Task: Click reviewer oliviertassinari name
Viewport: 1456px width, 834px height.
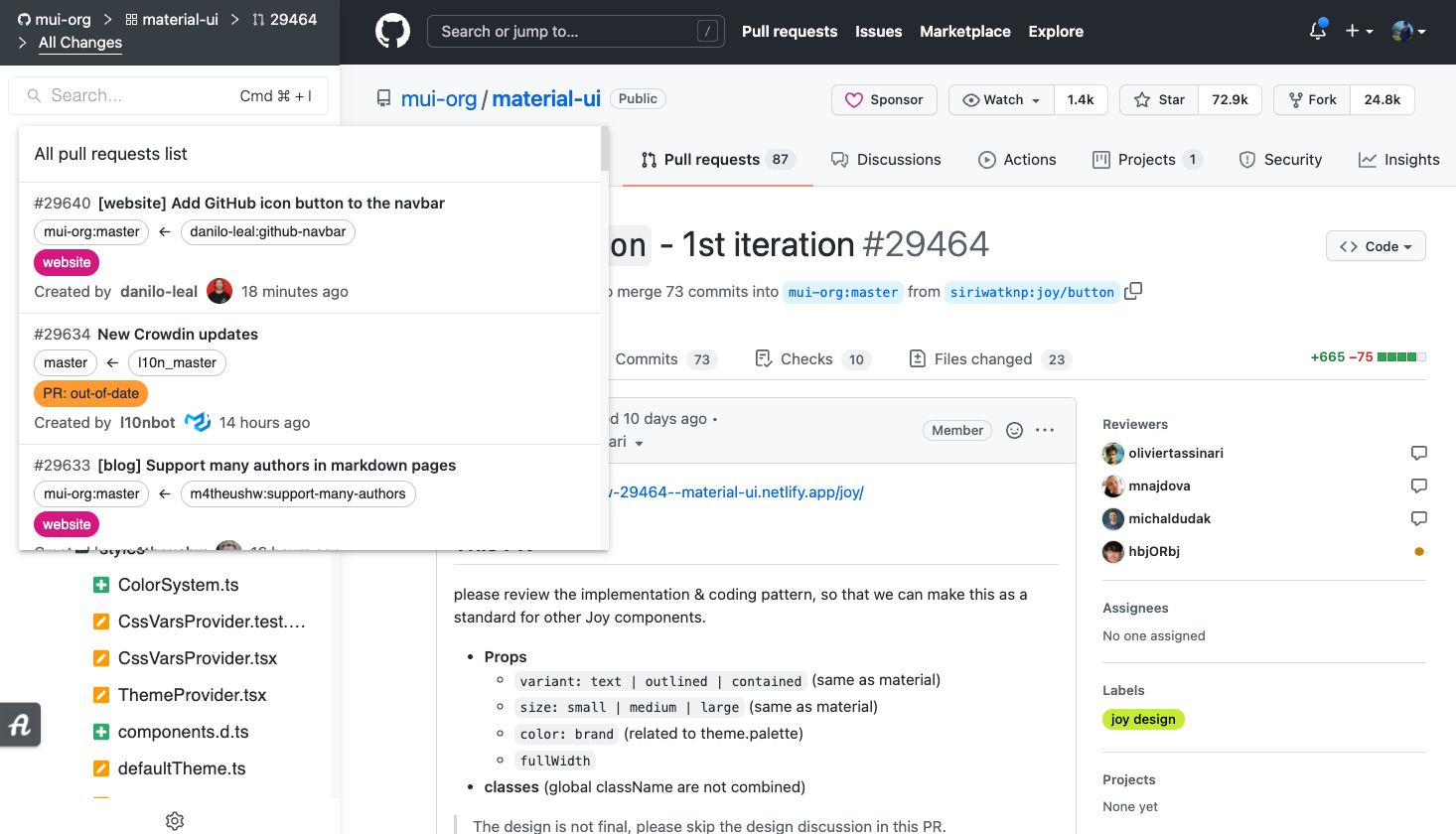Action: tap(1176, 453)
